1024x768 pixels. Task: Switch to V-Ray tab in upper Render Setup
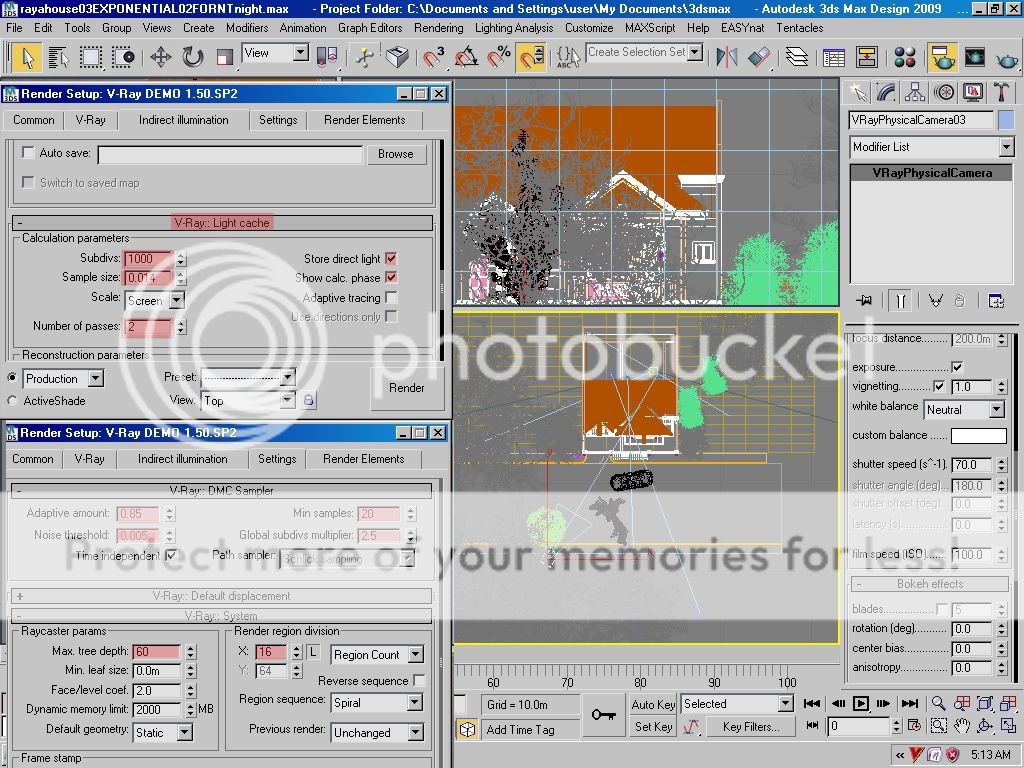click(x=90, y=120)
